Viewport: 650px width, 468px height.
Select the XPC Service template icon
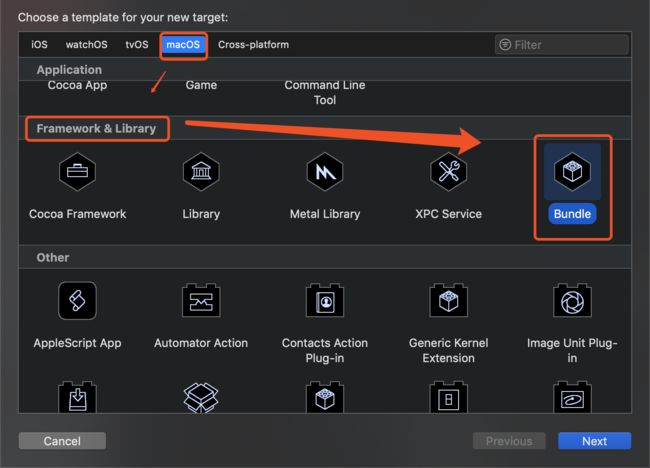pos(449,171)
